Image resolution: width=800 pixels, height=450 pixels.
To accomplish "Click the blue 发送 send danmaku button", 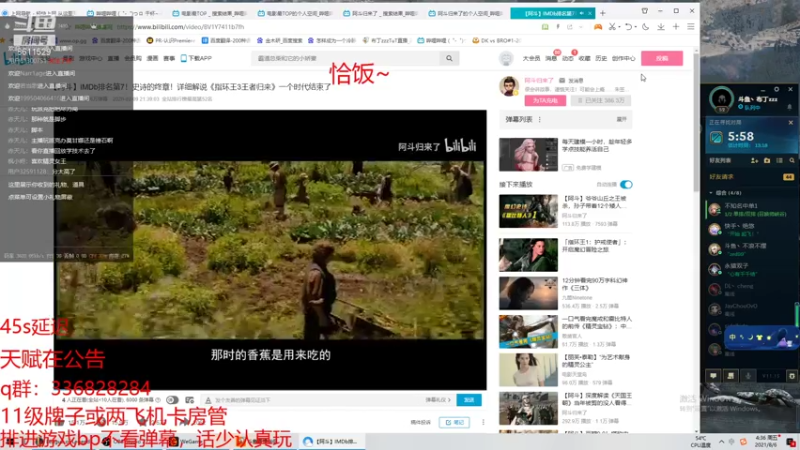I will click(x=468, y=400).
